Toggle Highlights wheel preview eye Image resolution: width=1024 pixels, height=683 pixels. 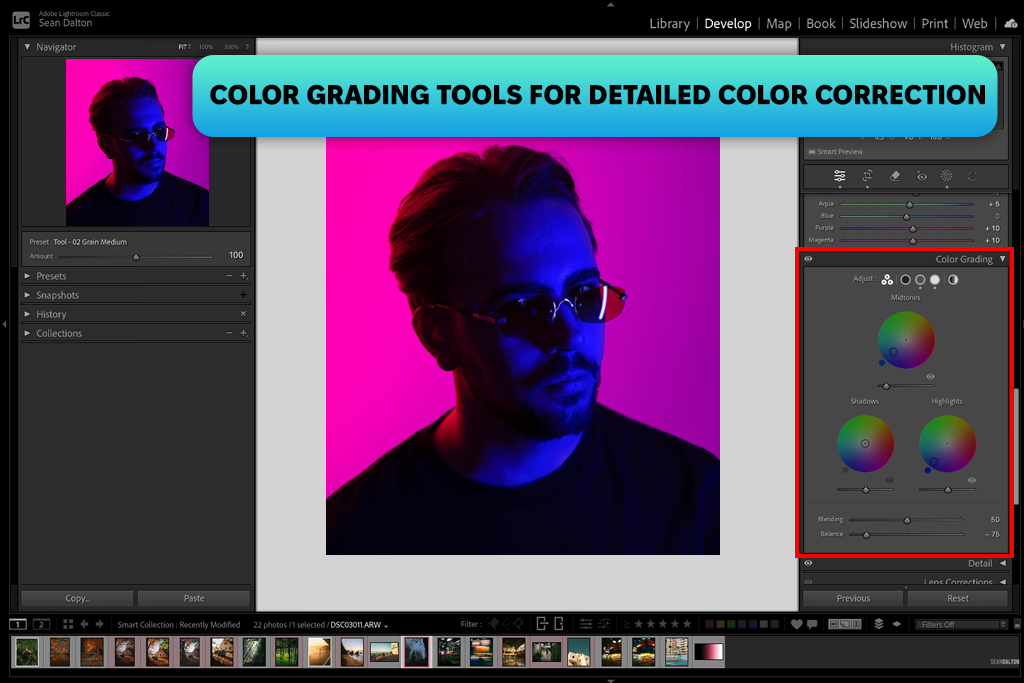coord(972,480)
